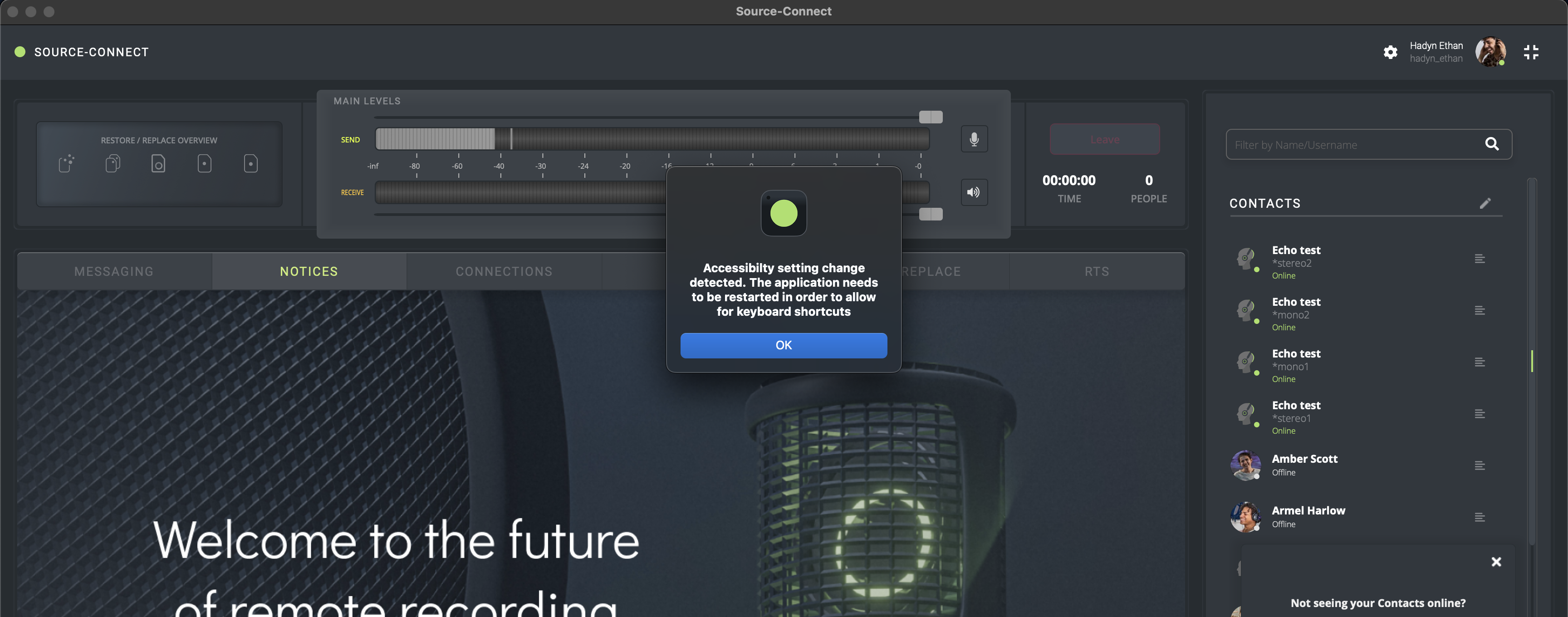This screenshot has width=1568, height=617.
Task: Open the options menu for Echo test stereo2
Action: click(x=1480, y=259)
